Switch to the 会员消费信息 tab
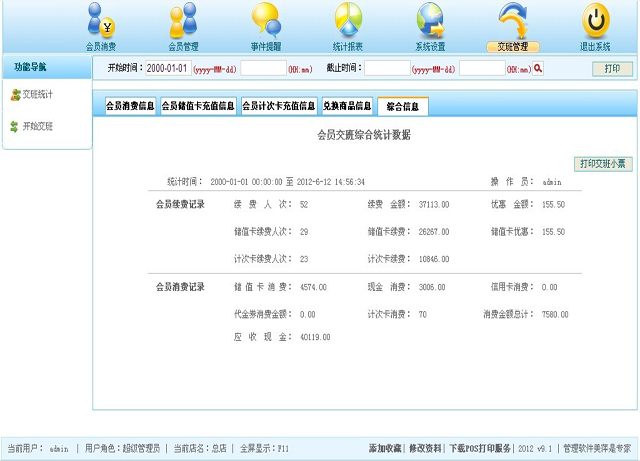Viewport: 640px width, 461px height. 130,106
